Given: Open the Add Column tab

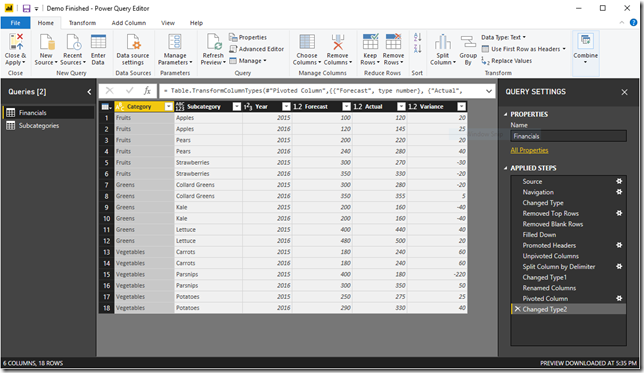Looking at the screenshot, I should click(x=129, y=23).
